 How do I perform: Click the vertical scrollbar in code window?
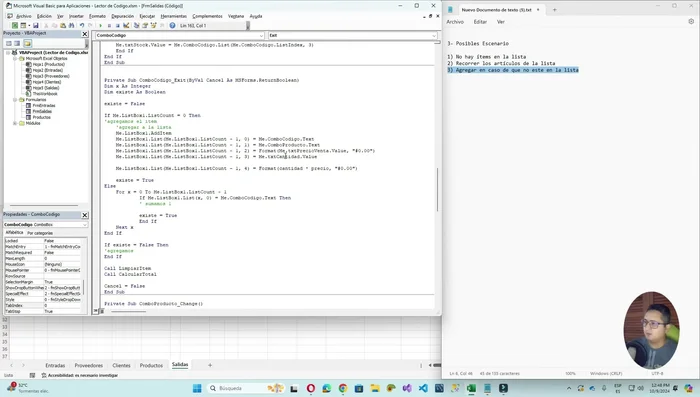coord(437,189)
